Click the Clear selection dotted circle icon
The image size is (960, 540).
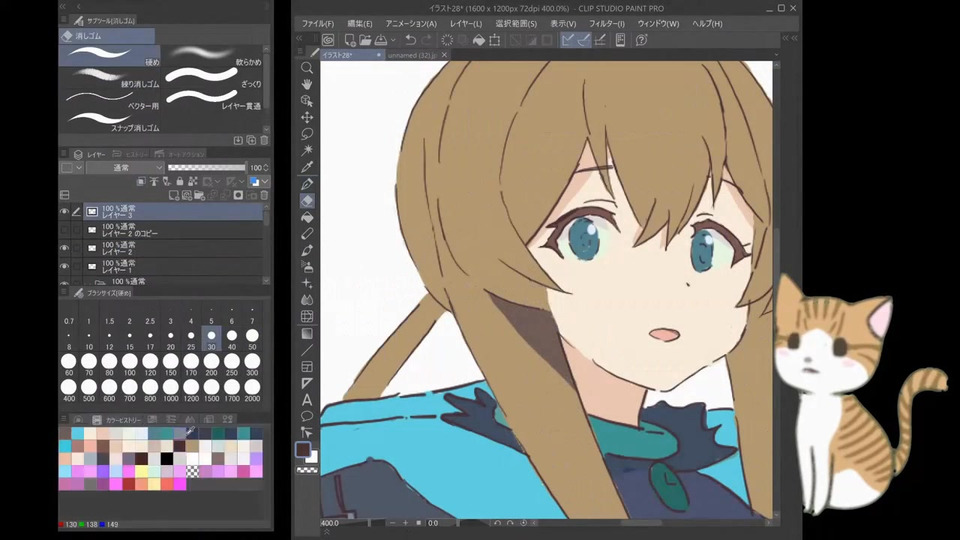click(x=447, y=40)
